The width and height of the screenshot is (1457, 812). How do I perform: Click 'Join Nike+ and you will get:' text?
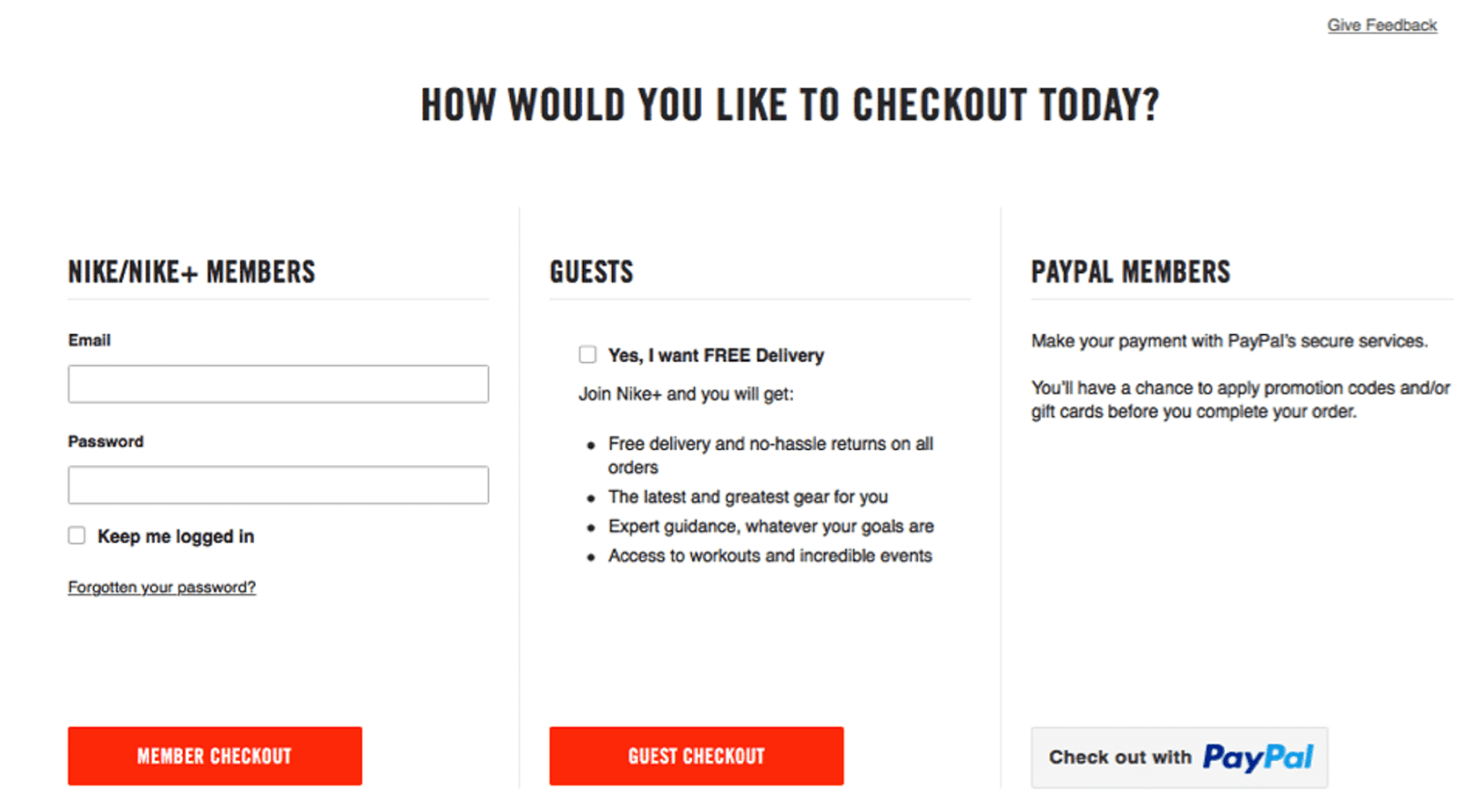pos(686,394)
